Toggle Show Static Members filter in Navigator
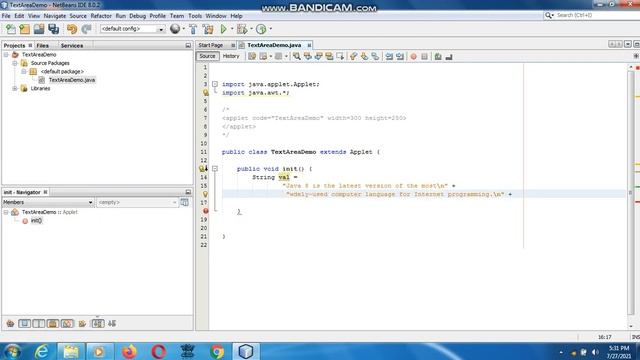Viewport: 640px width, 360px height. tap(39, 324)
